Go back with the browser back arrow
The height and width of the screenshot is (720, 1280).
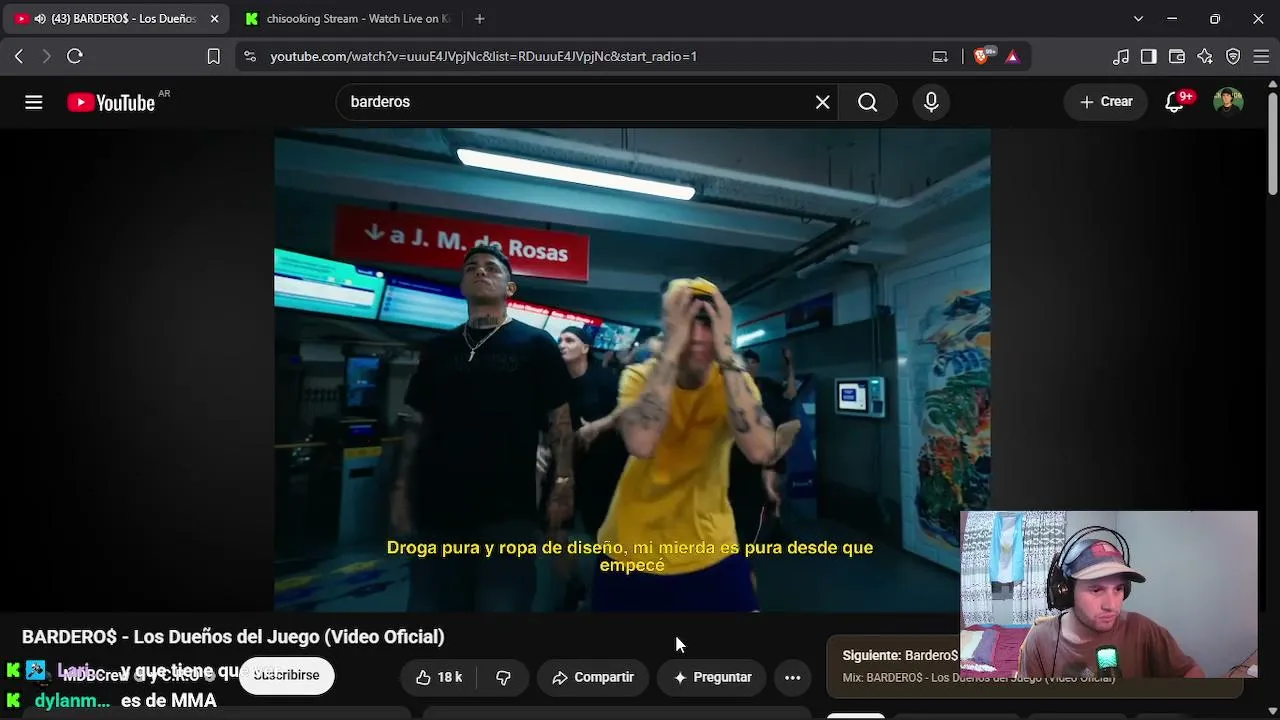(x=19, y=56)
